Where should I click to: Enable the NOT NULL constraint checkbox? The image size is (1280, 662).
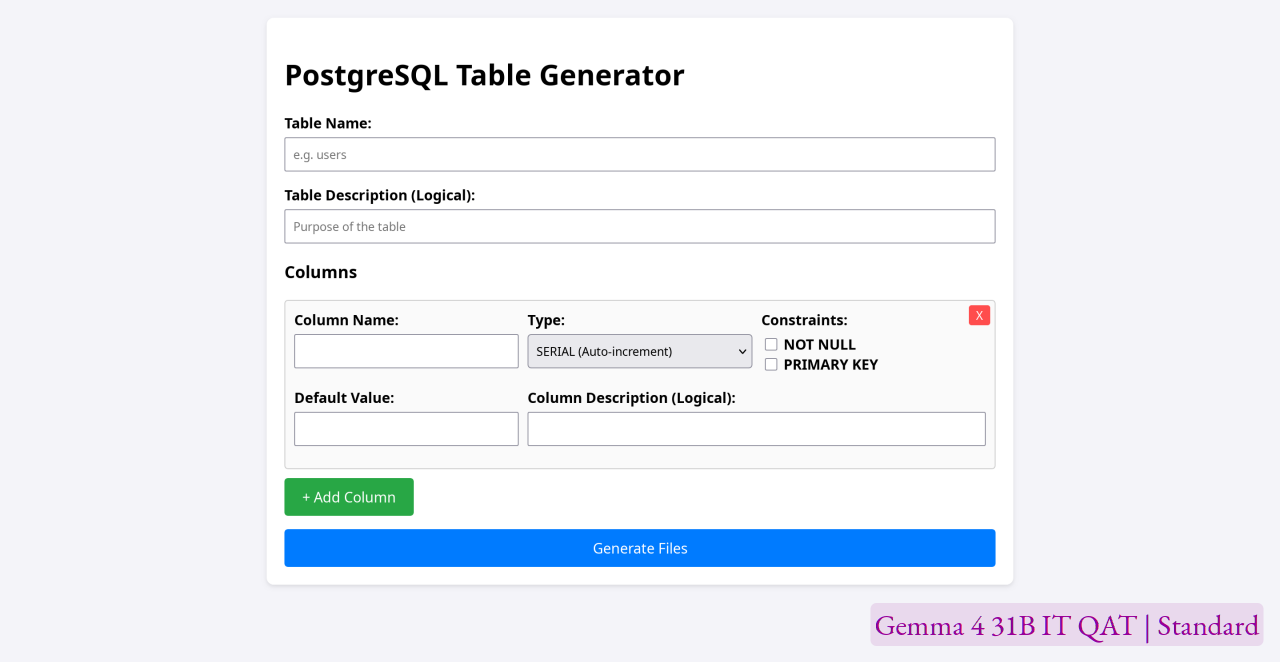[771, 344]
